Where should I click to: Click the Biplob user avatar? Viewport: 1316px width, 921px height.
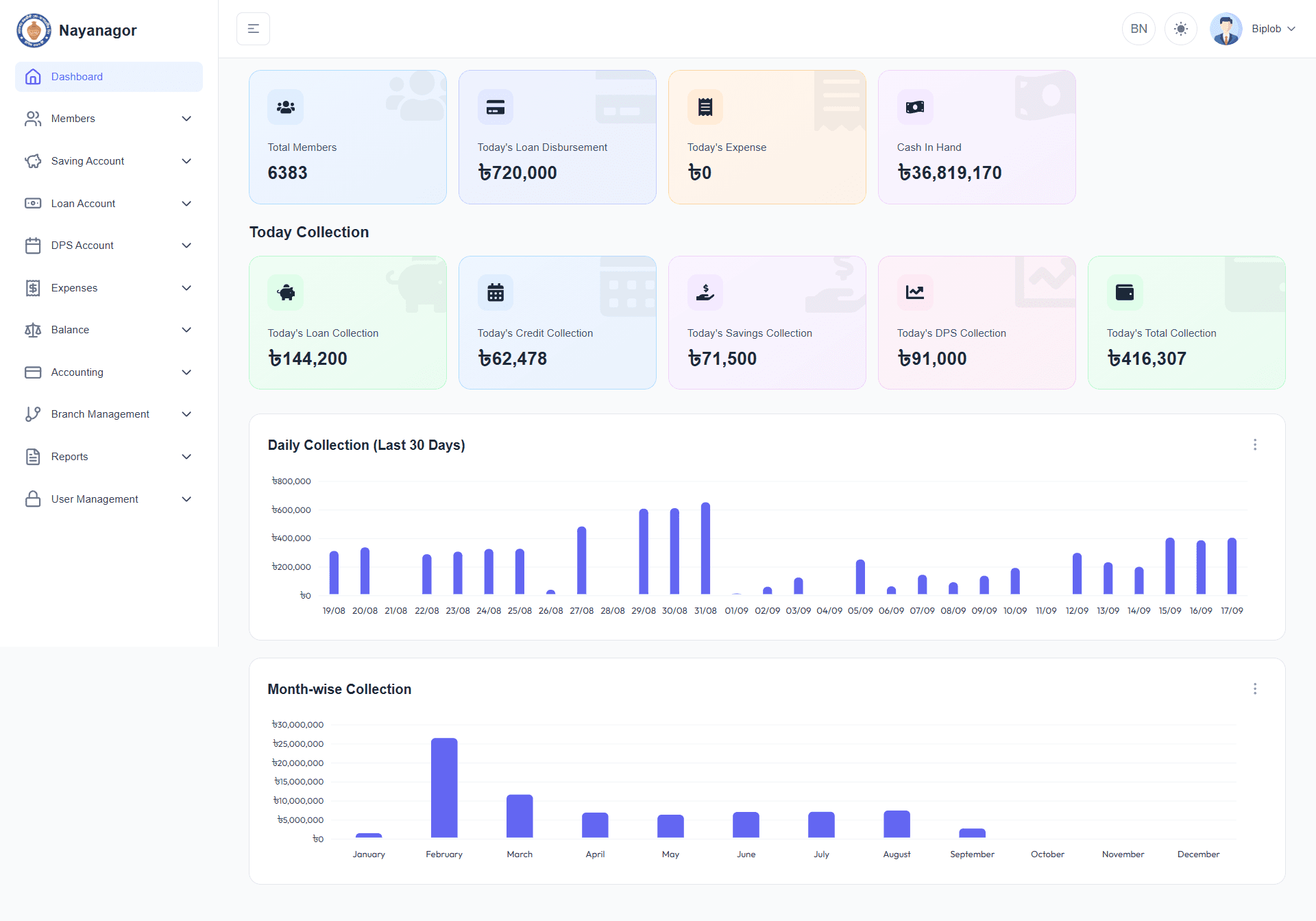[1226, 29]
